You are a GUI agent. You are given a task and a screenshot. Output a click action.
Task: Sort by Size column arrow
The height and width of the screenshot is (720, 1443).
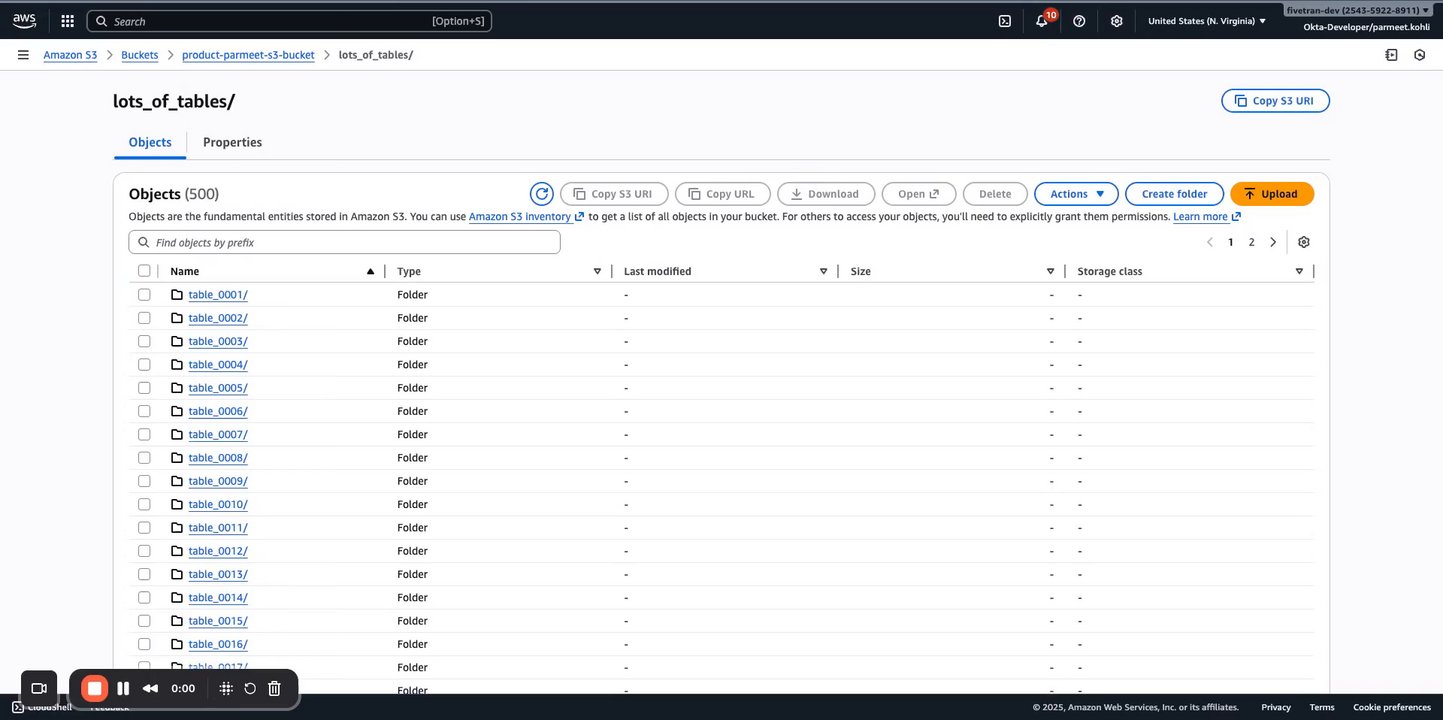[1050, 271]
